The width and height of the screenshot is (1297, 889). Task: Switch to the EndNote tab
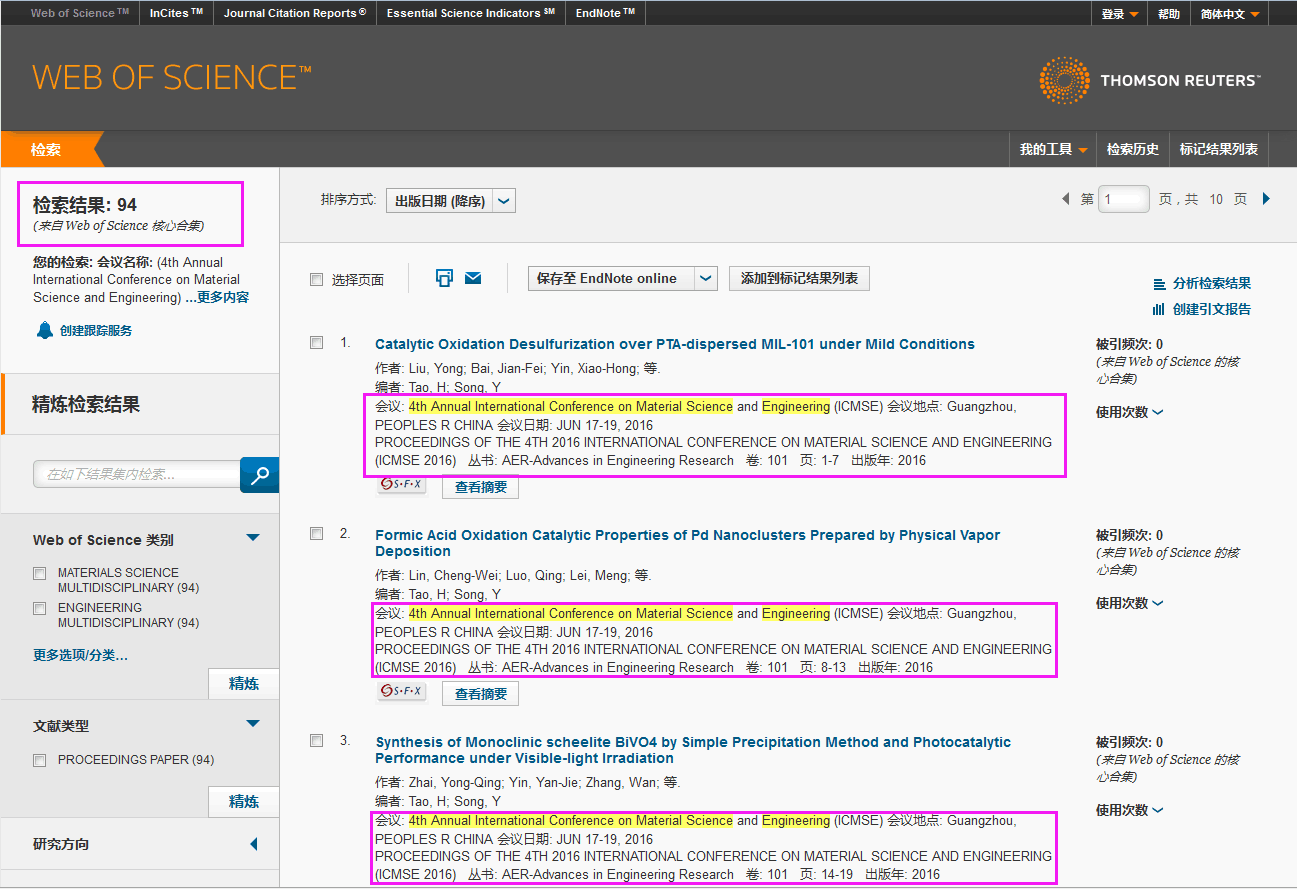[x=604, y=13]
